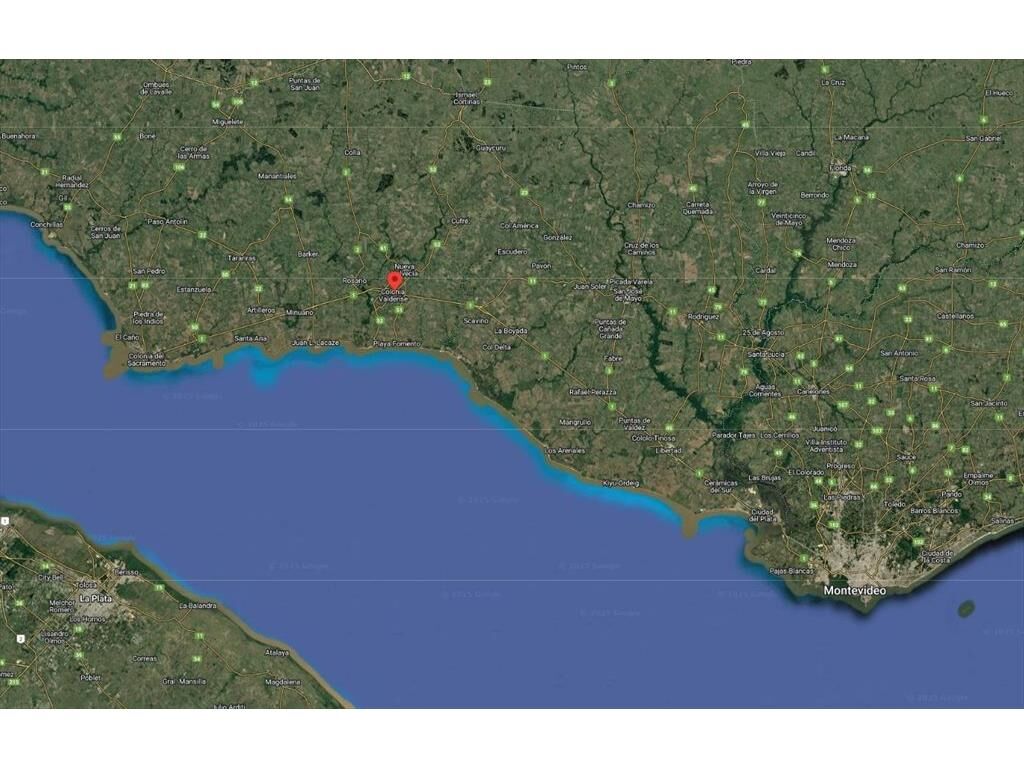
Task: Click the Kiyú-Ordeig coastal label
Action: click(x=621, y=483)
